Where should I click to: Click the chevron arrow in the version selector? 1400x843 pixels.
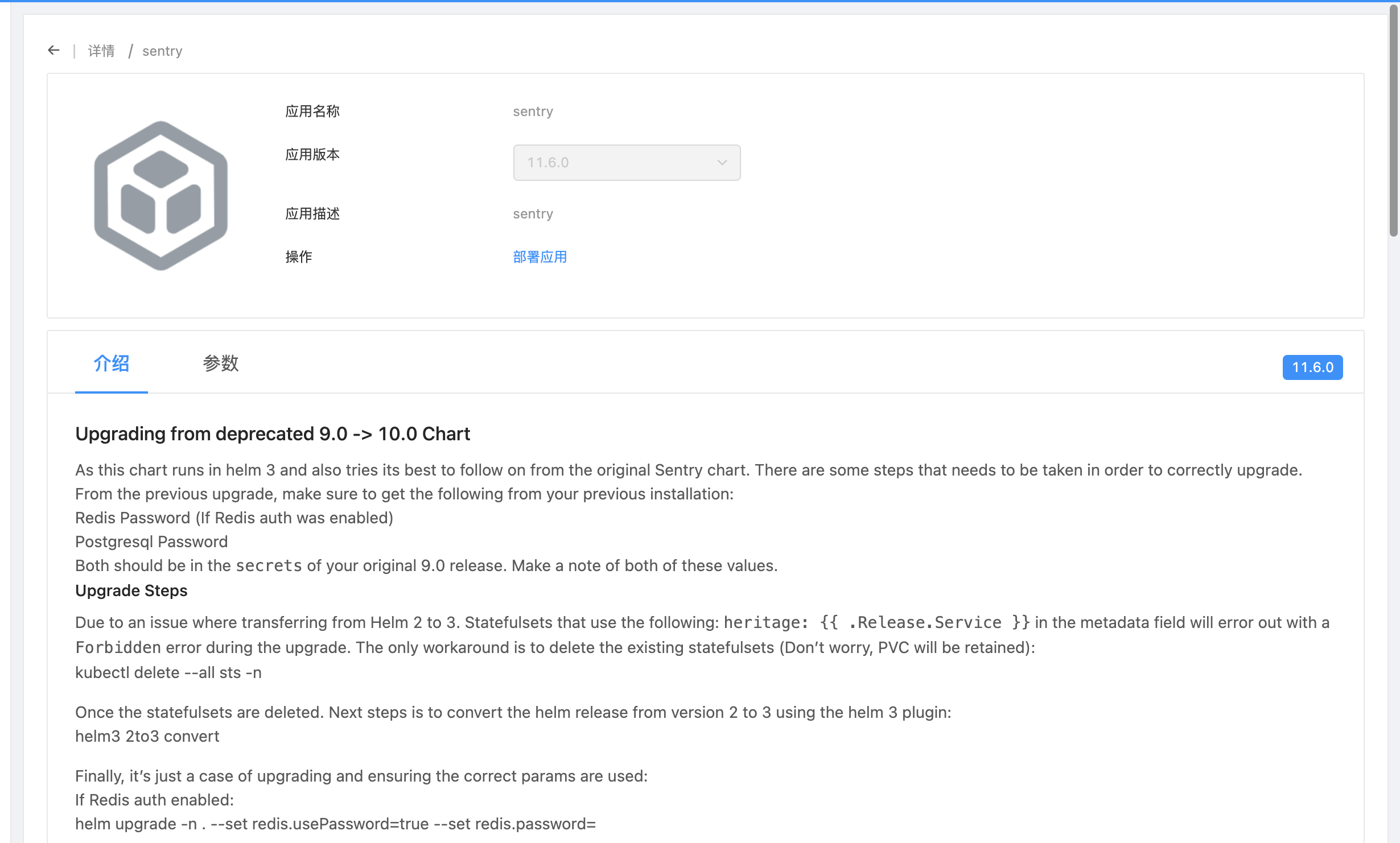tap(722, 163)
